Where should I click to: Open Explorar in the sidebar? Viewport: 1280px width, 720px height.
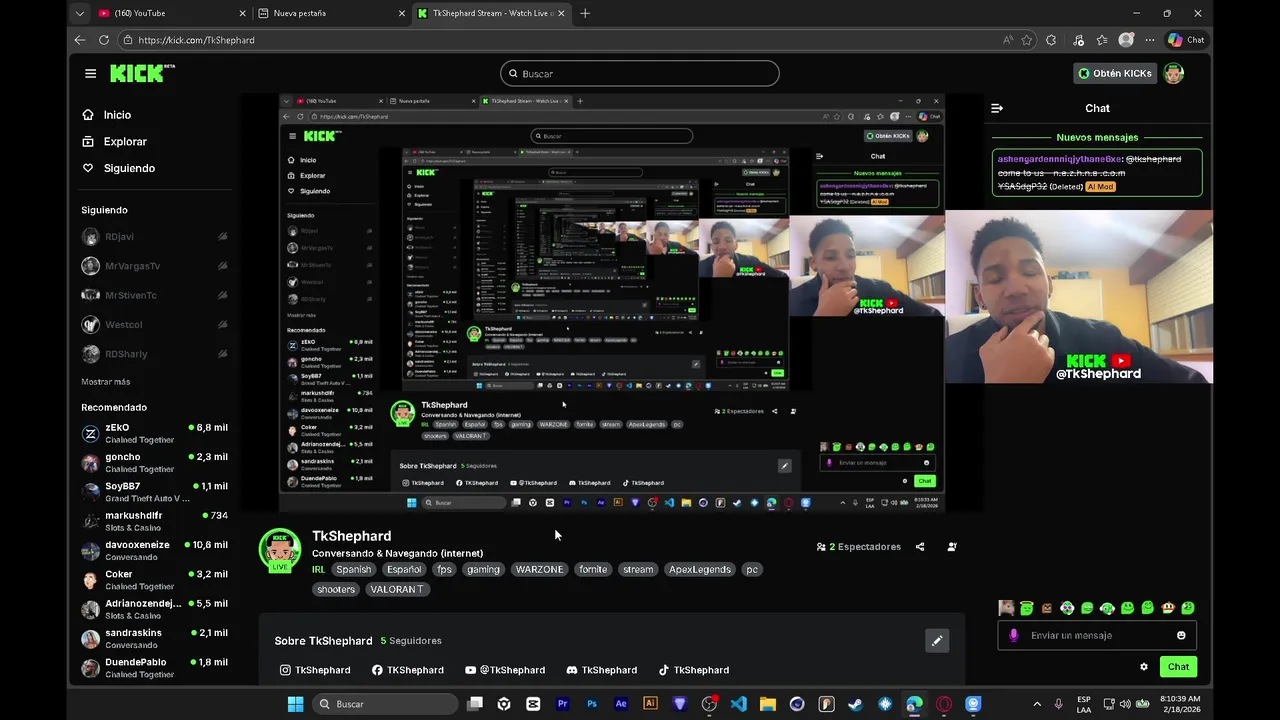click(x=125, y=142)
